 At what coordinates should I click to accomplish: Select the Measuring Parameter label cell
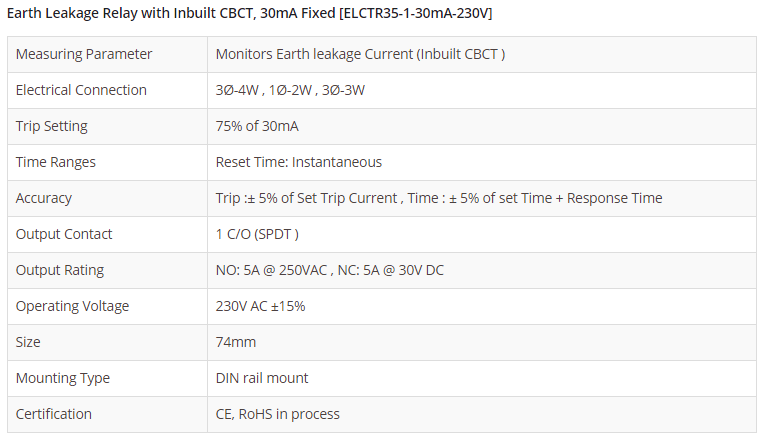click(x=84, y=54)
